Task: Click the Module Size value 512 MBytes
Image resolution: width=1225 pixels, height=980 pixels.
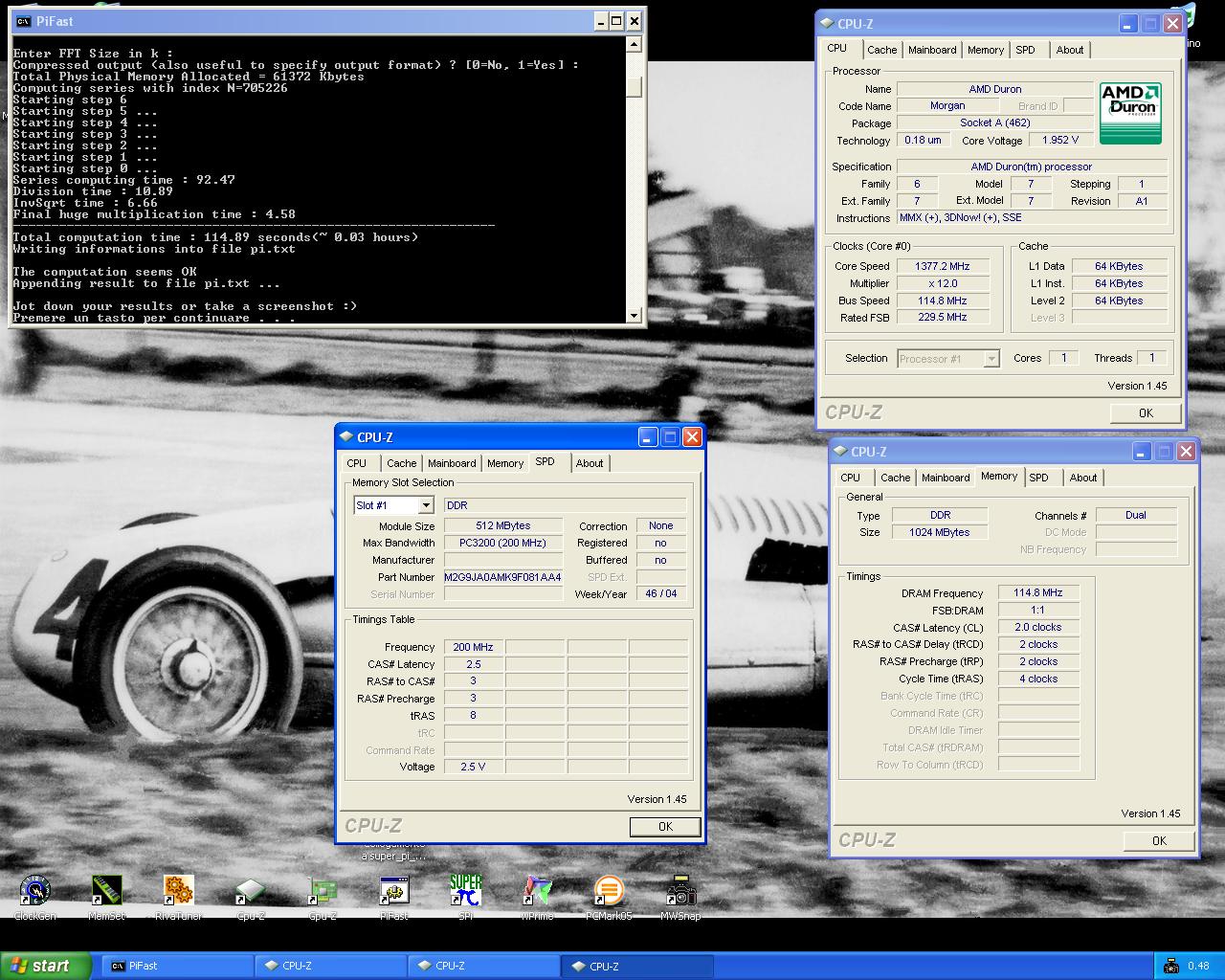Action: 502,525
